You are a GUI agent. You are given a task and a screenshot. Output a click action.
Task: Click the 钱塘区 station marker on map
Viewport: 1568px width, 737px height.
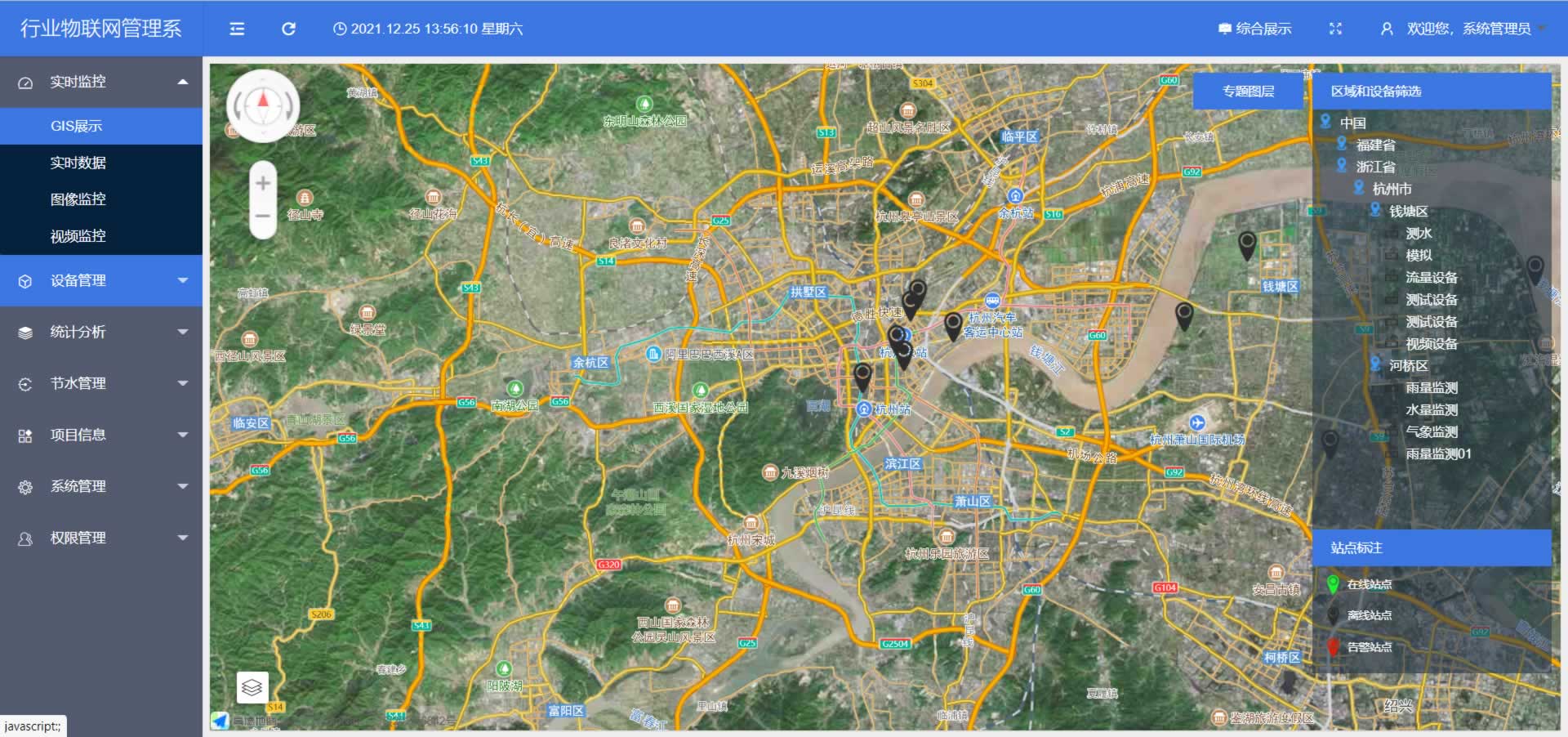coord(1247,243)
